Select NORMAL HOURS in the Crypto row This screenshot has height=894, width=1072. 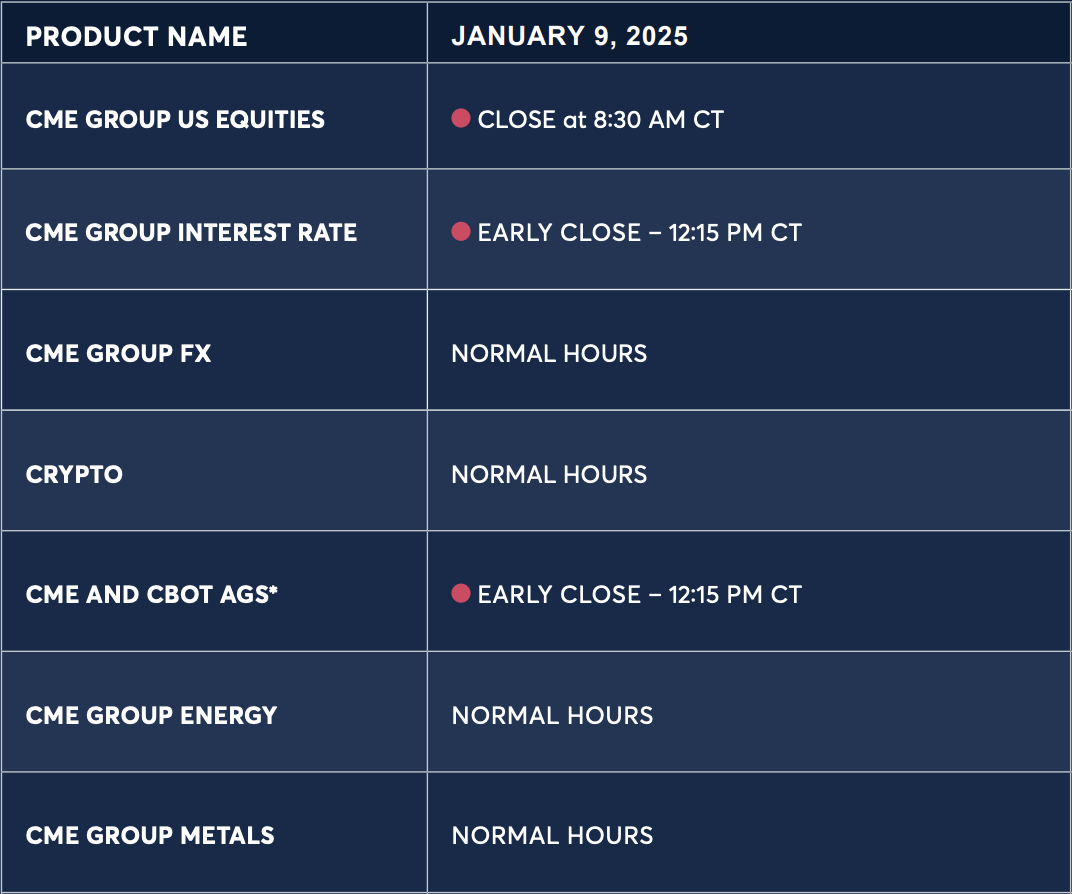[549, 474]
